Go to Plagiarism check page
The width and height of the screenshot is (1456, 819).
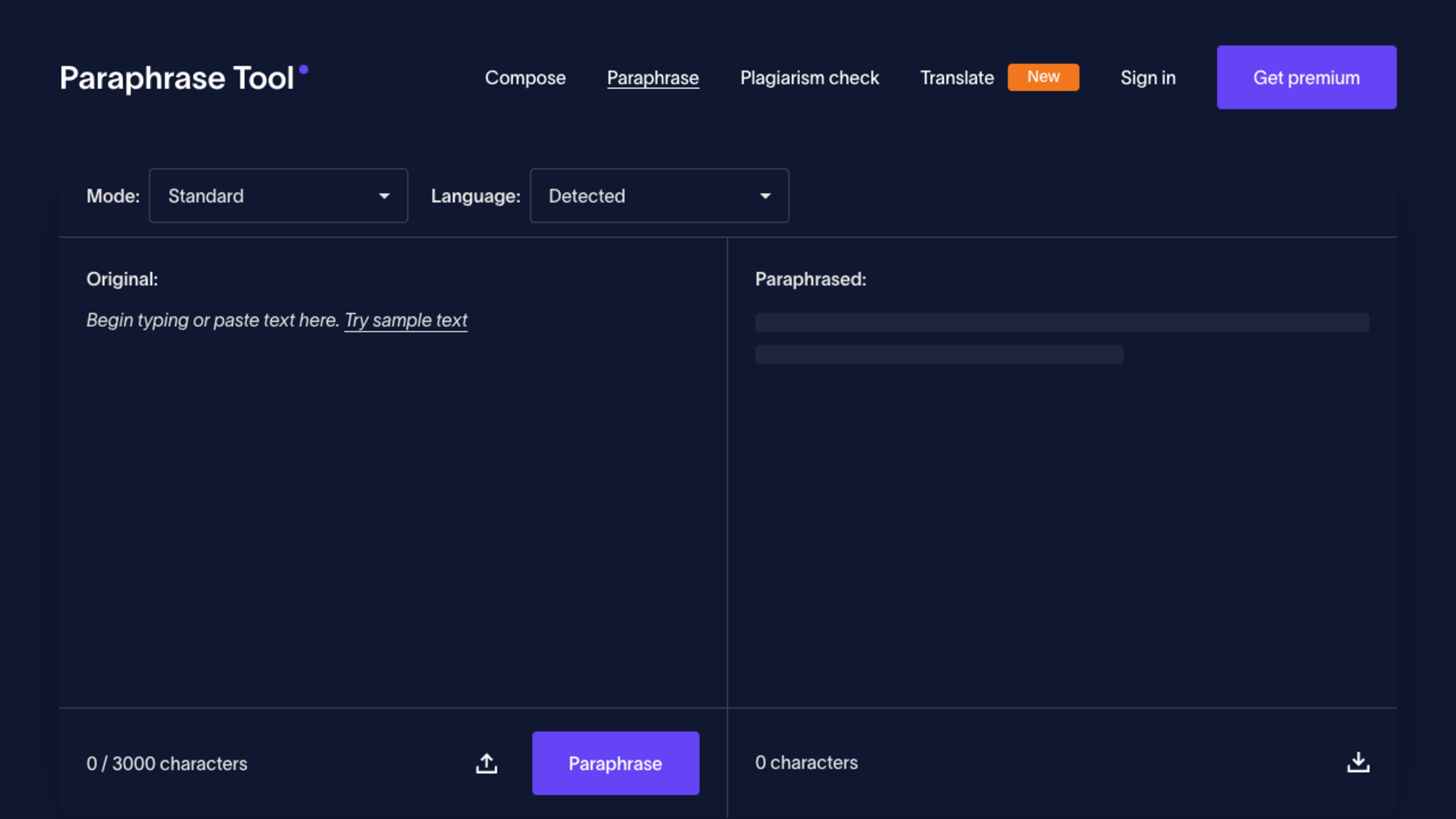[810, 78]
